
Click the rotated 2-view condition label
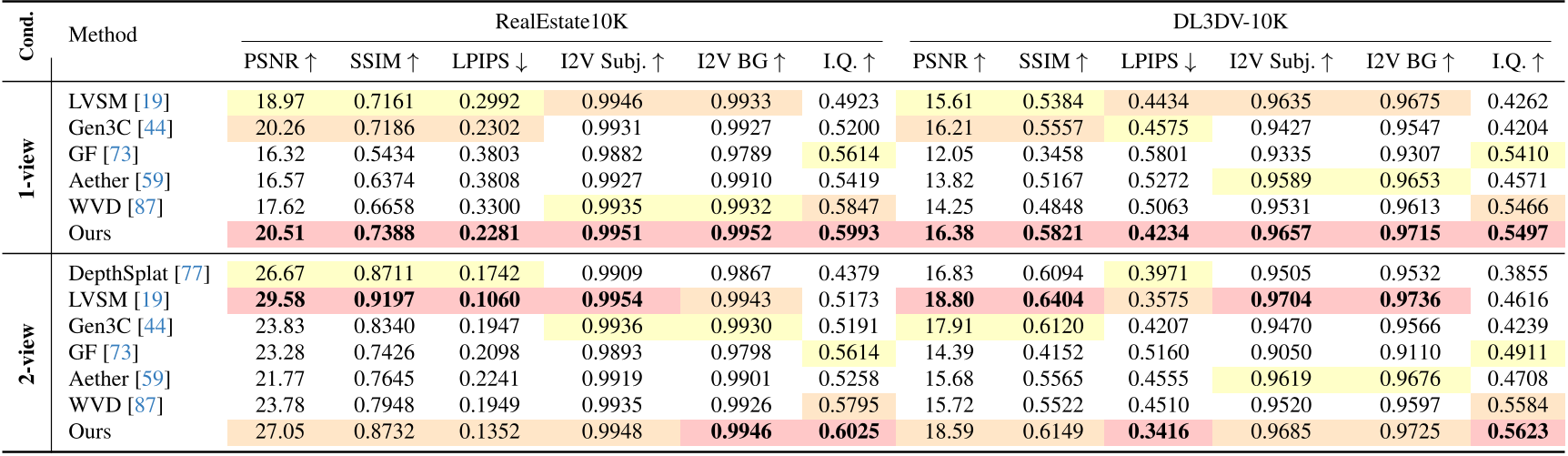pos(27,353)
